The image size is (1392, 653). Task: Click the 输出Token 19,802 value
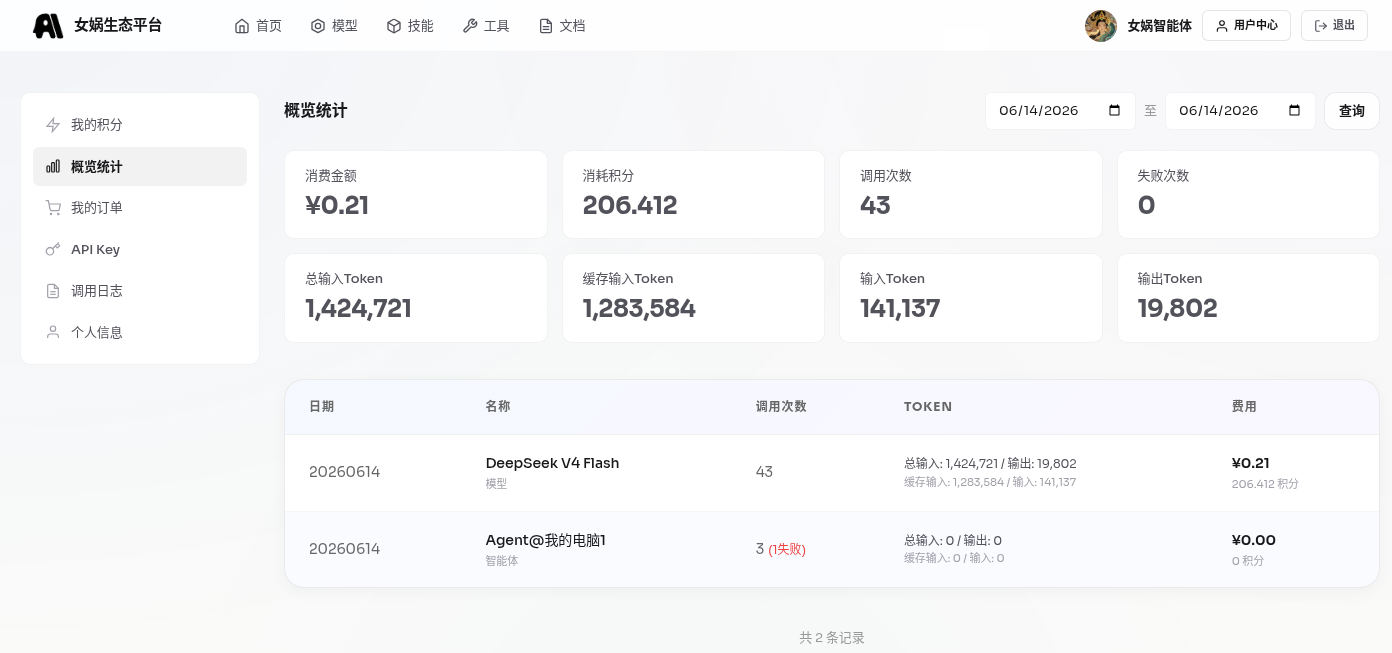point(1177,308)
